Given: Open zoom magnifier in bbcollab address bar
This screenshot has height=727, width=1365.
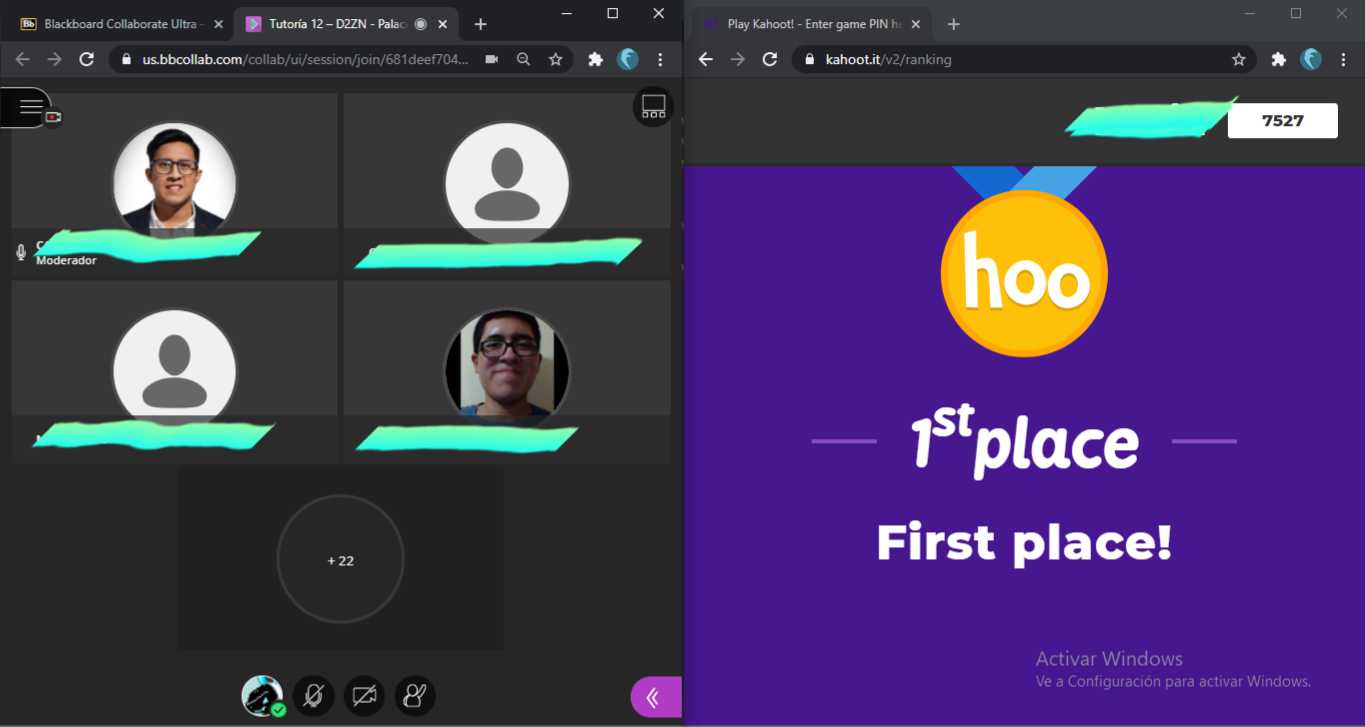Looking at the screenshot, I should coord(523,59).
